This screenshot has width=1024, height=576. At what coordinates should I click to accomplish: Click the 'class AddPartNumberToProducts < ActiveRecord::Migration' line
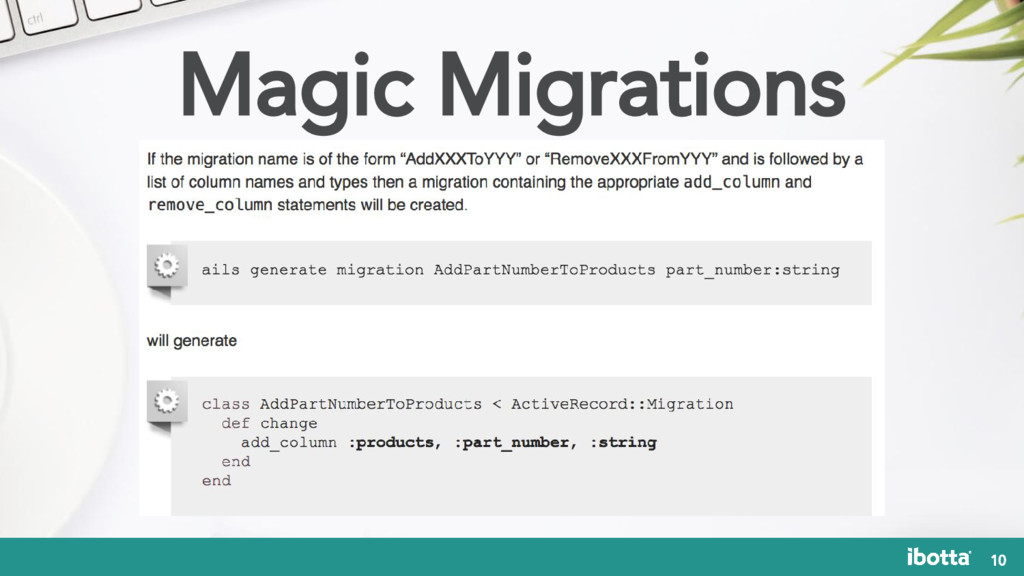[468, 404]
